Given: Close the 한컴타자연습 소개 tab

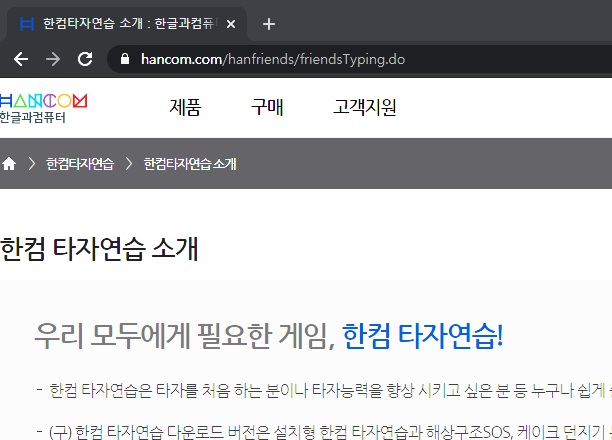Looking at the screenshot, I should pyautogui.click(x=231, y=24).
